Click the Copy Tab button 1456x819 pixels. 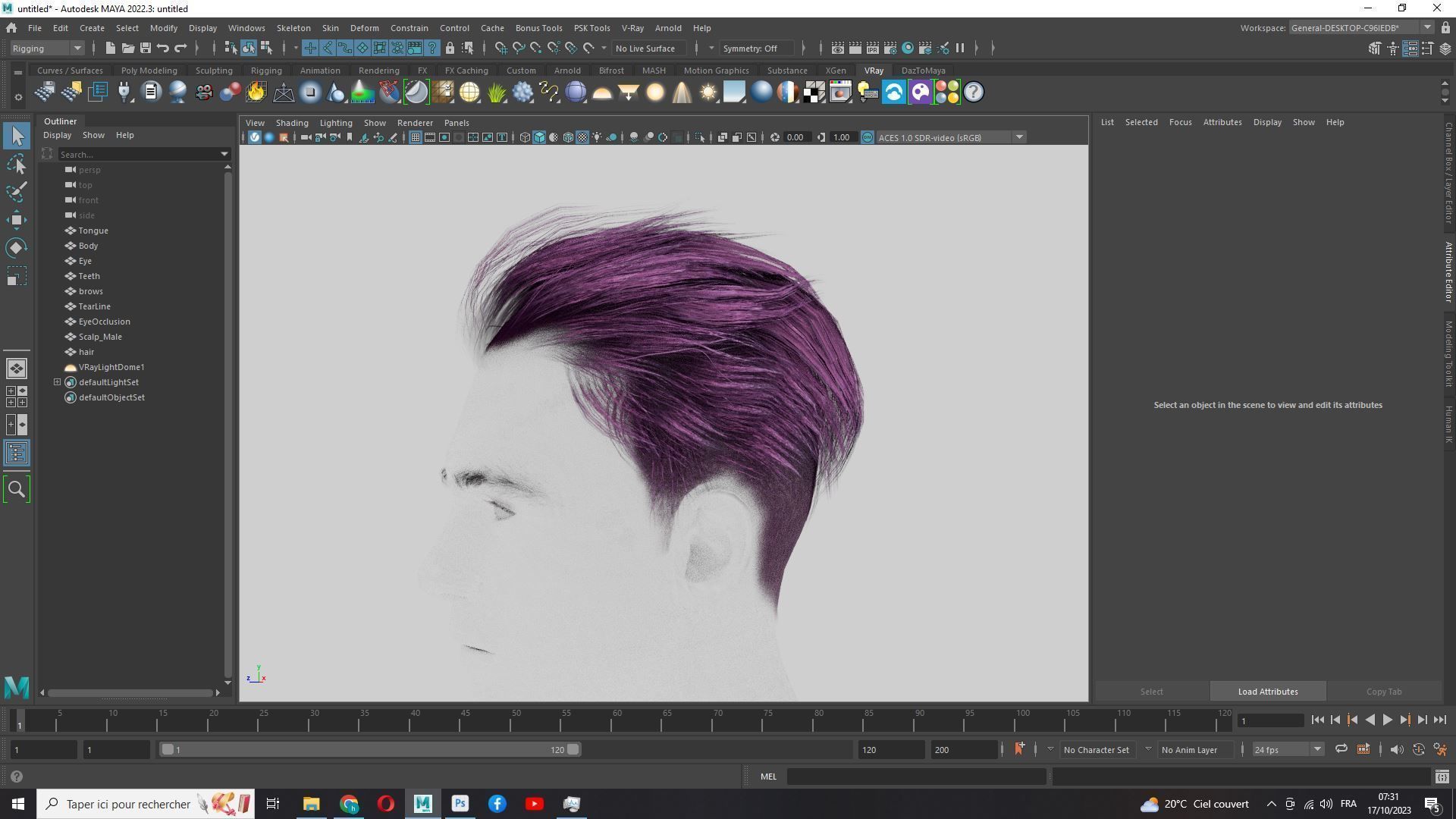[x=1384, y=692]
